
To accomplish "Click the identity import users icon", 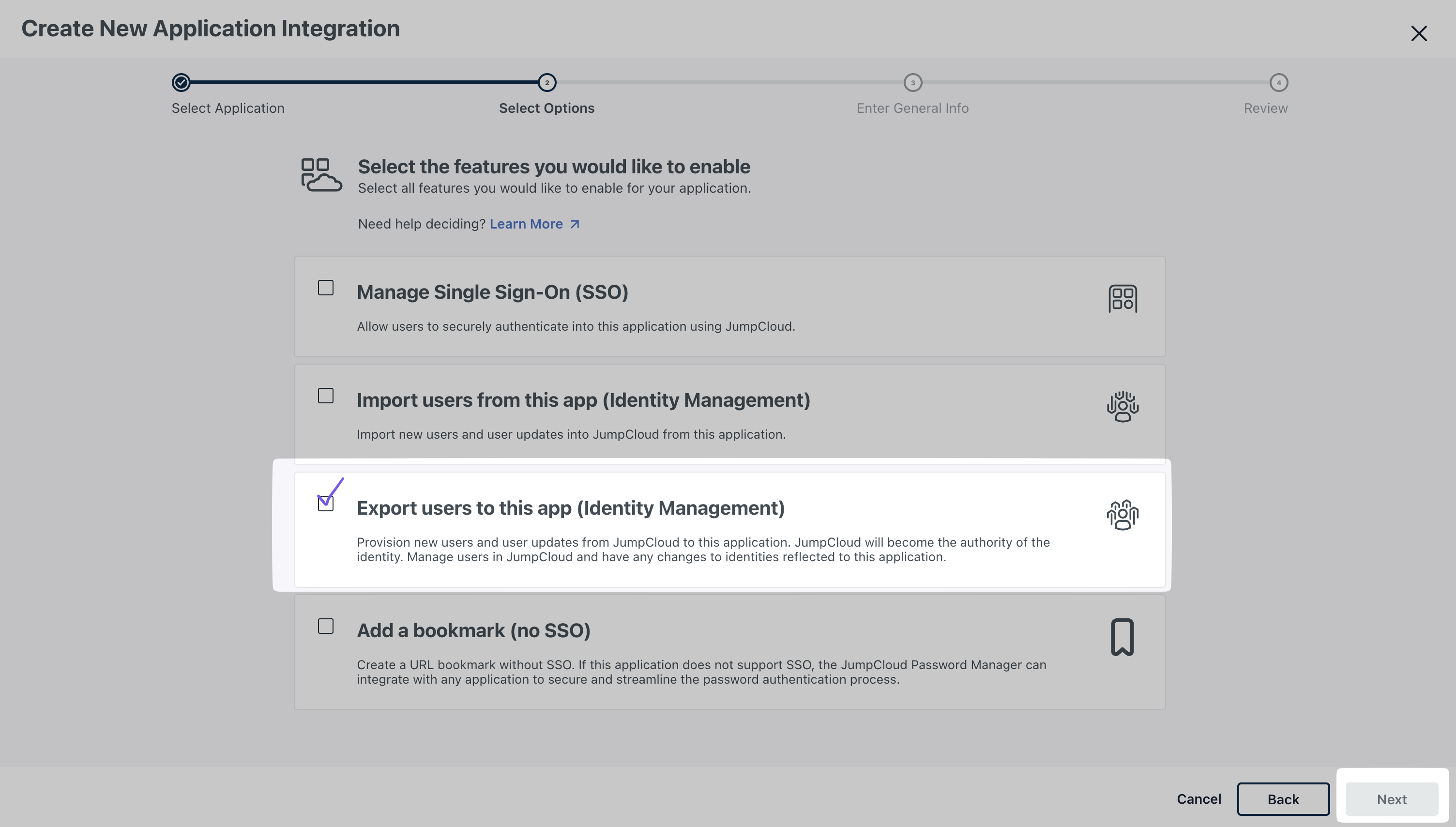I will point(1123,407).
